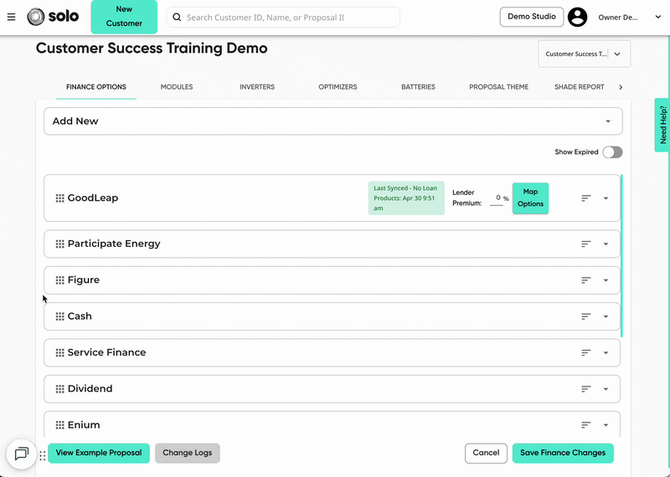Switch to the Batteries tab

(x=418, y=87)
